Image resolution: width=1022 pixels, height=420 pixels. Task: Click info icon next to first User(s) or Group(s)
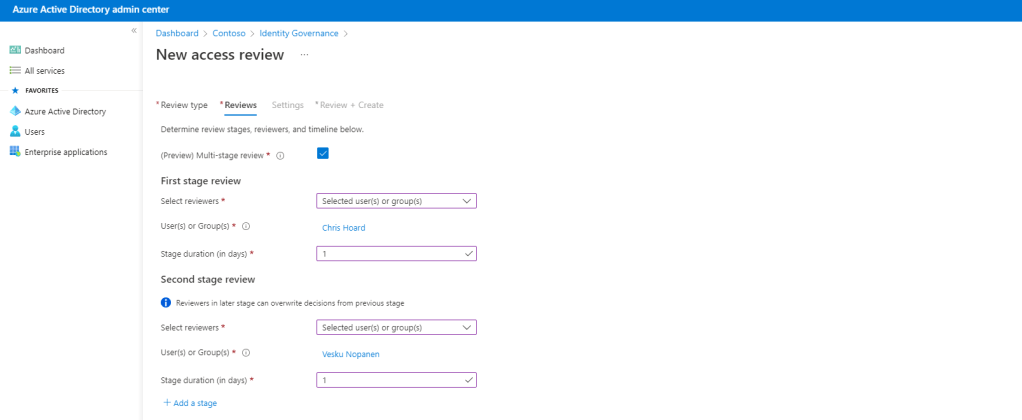pos(246,227)
